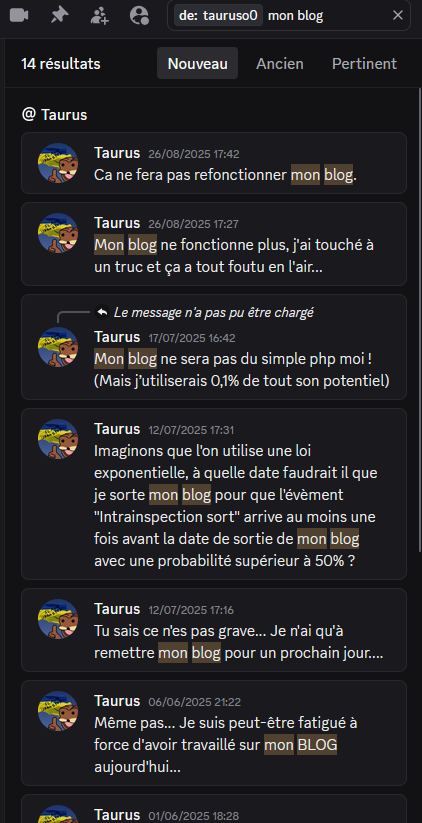422x823 pixels.
Task: Start a video call with camera icon
Action: [x=19, y=15]
